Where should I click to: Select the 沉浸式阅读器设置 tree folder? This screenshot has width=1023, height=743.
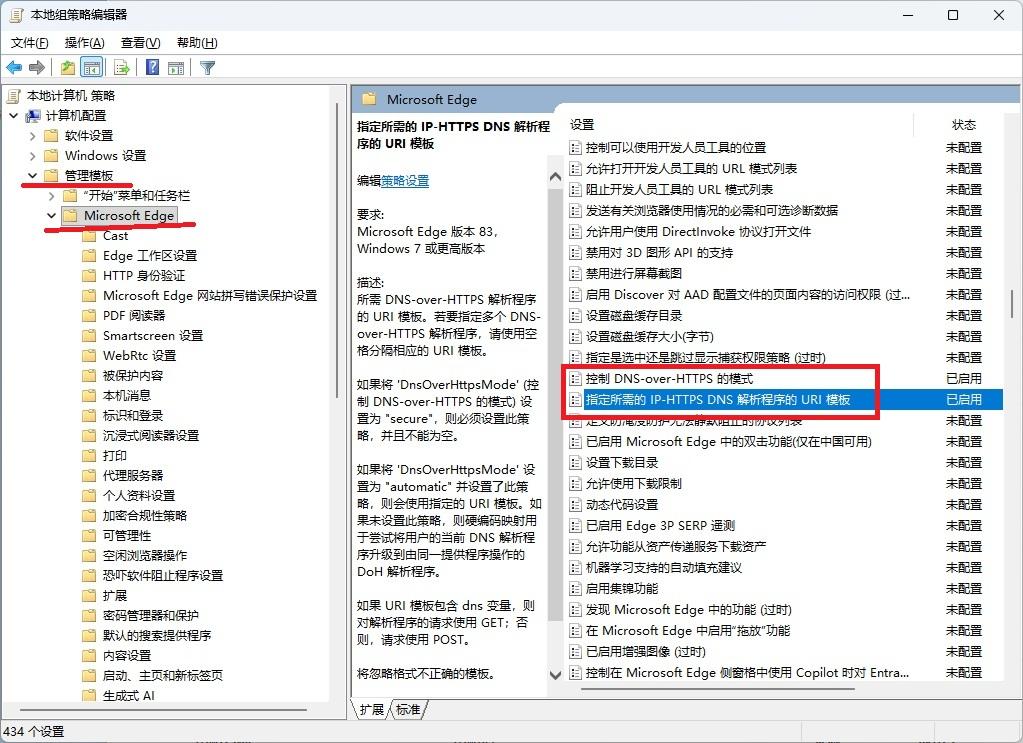pos(151,436)
